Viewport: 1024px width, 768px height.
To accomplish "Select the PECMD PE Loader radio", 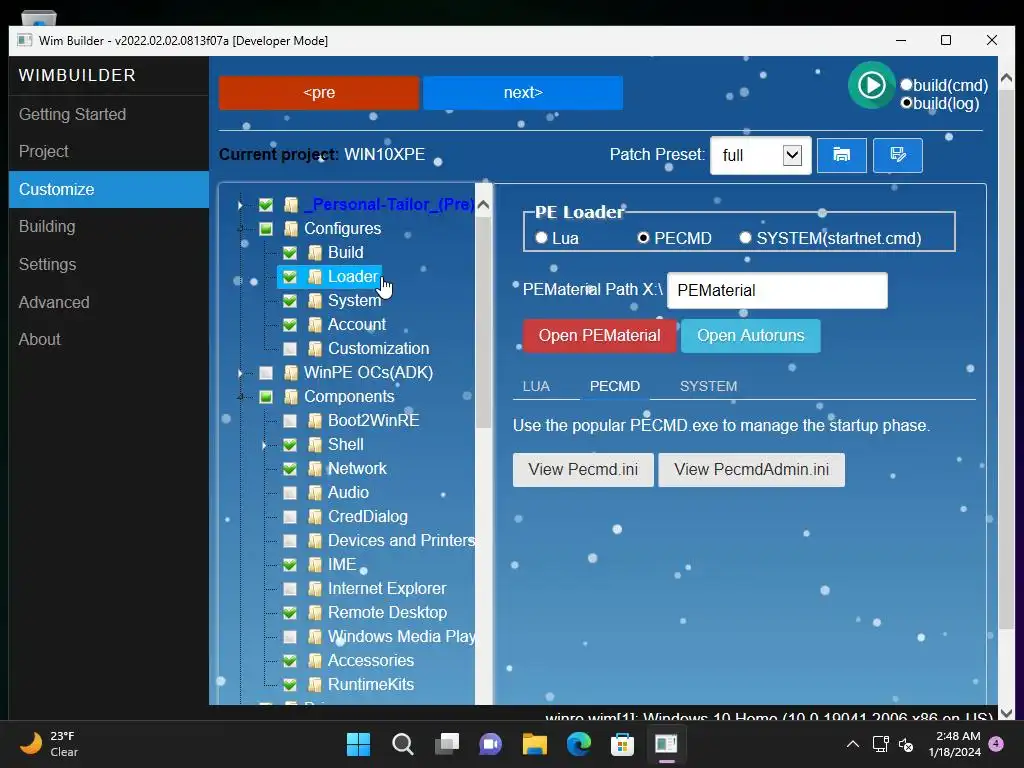I will [x=643, y=238].
